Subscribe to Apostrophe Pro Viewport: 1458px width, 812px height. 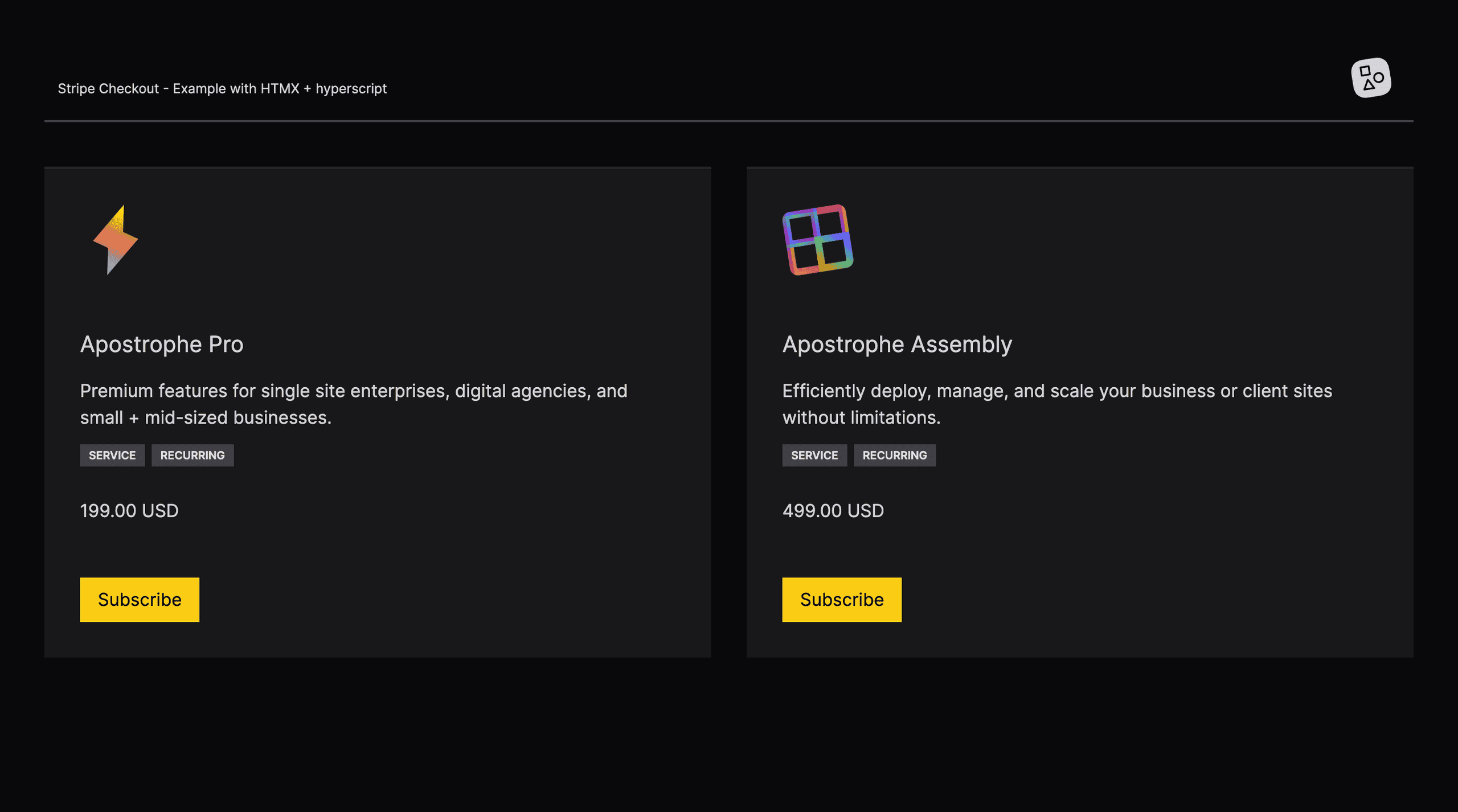tap(140, 600)
